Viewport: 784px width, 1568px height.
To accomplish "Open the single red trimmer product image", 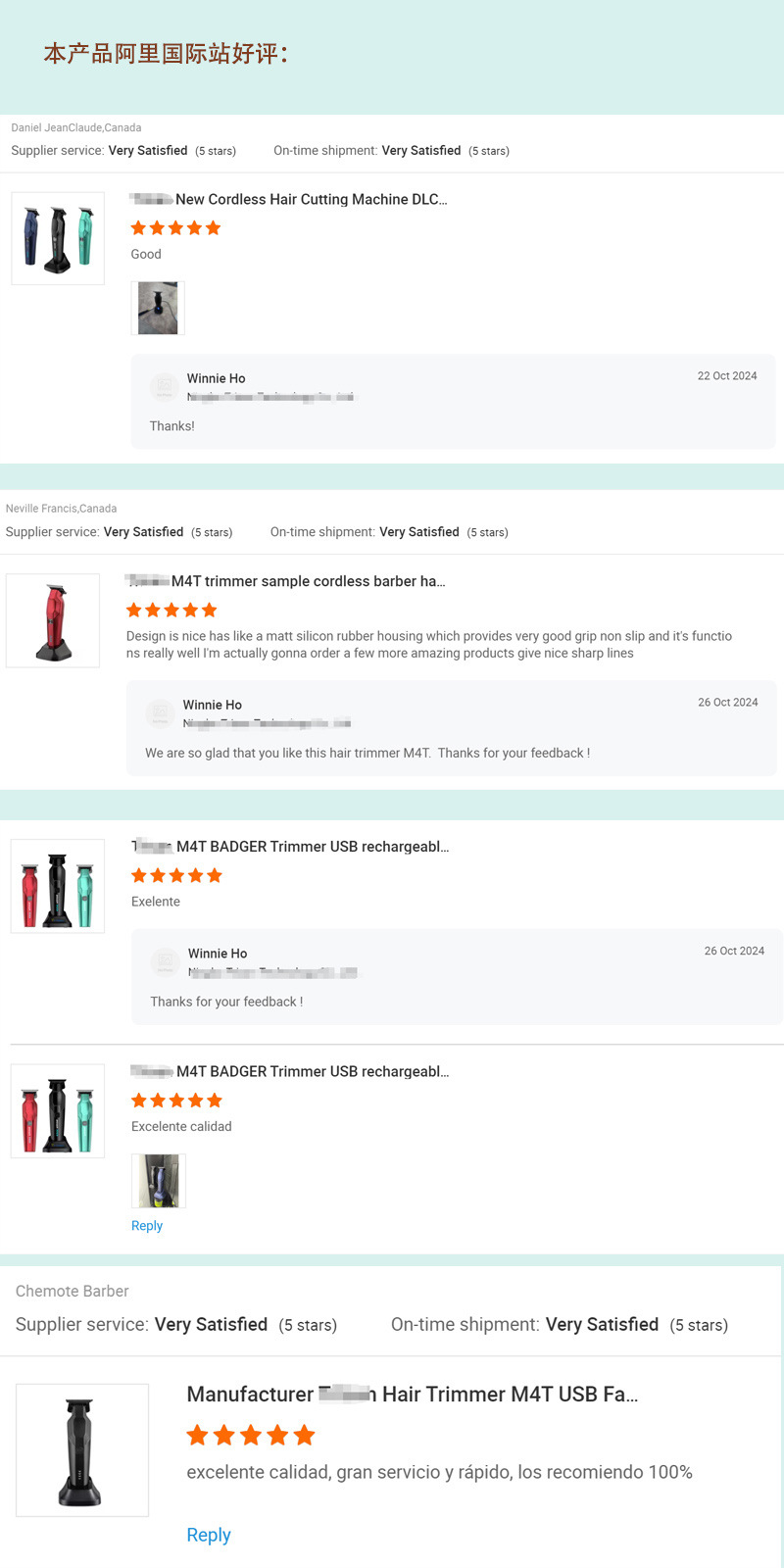I will click(53, 620).
